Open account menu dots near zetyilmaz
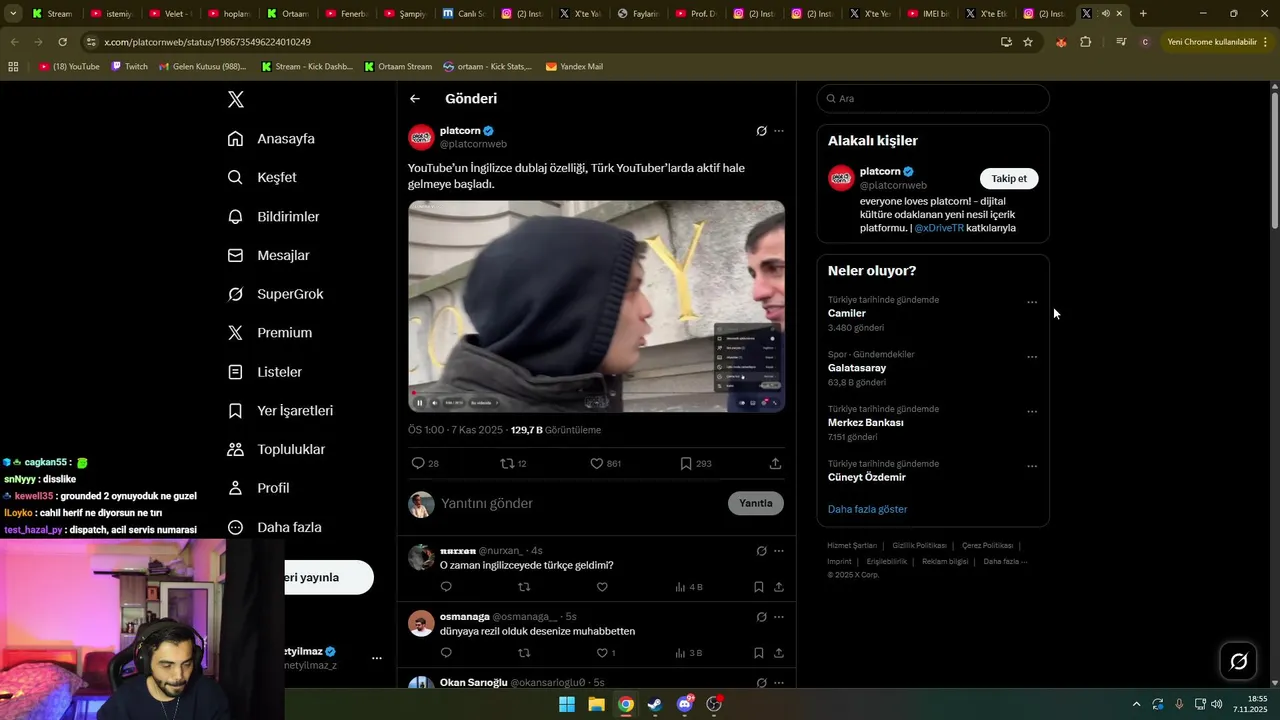Viewport: 1280px width, 720px height. (x=377, y=658)
